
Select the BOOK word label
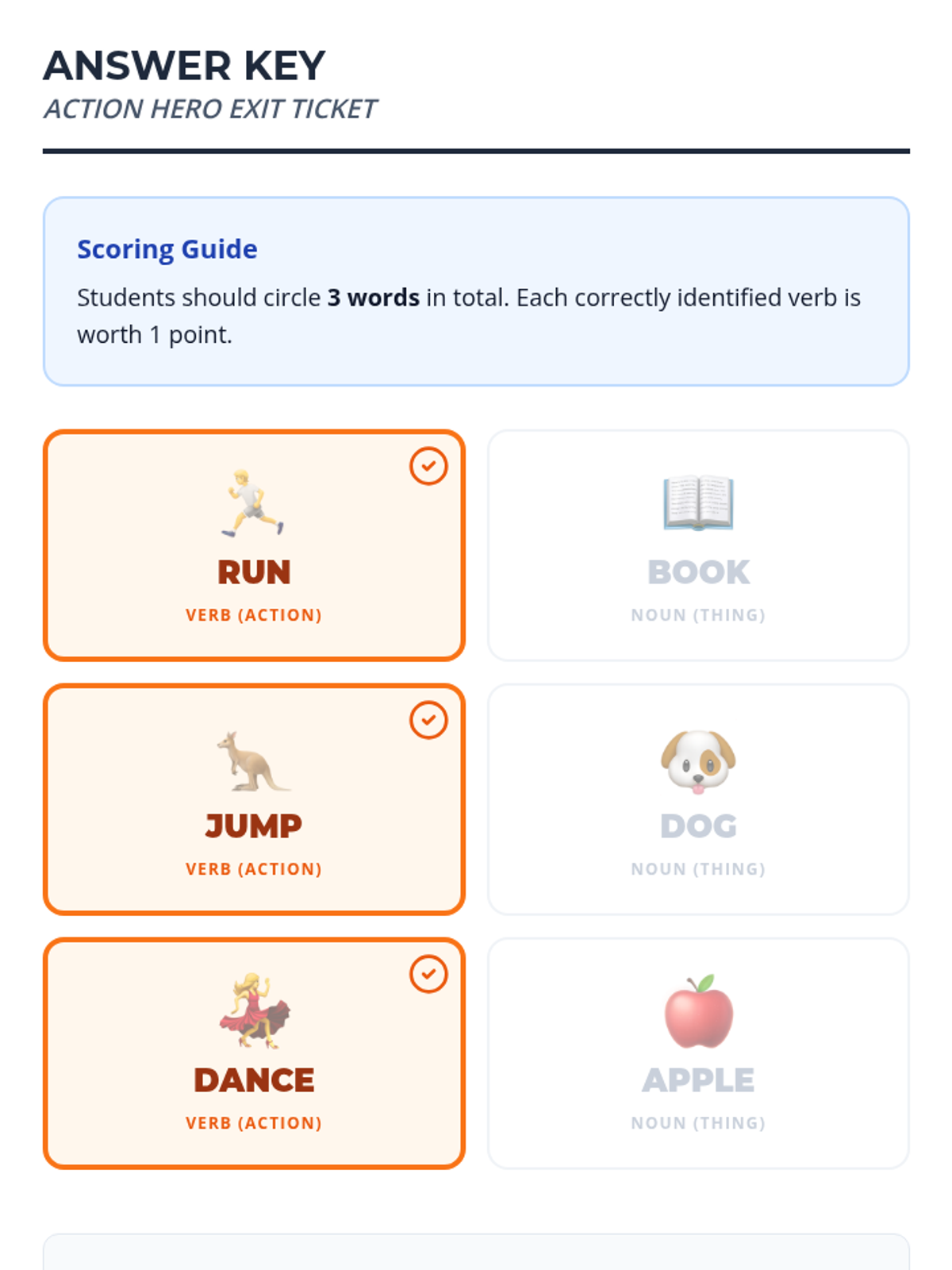pos(698,572)
